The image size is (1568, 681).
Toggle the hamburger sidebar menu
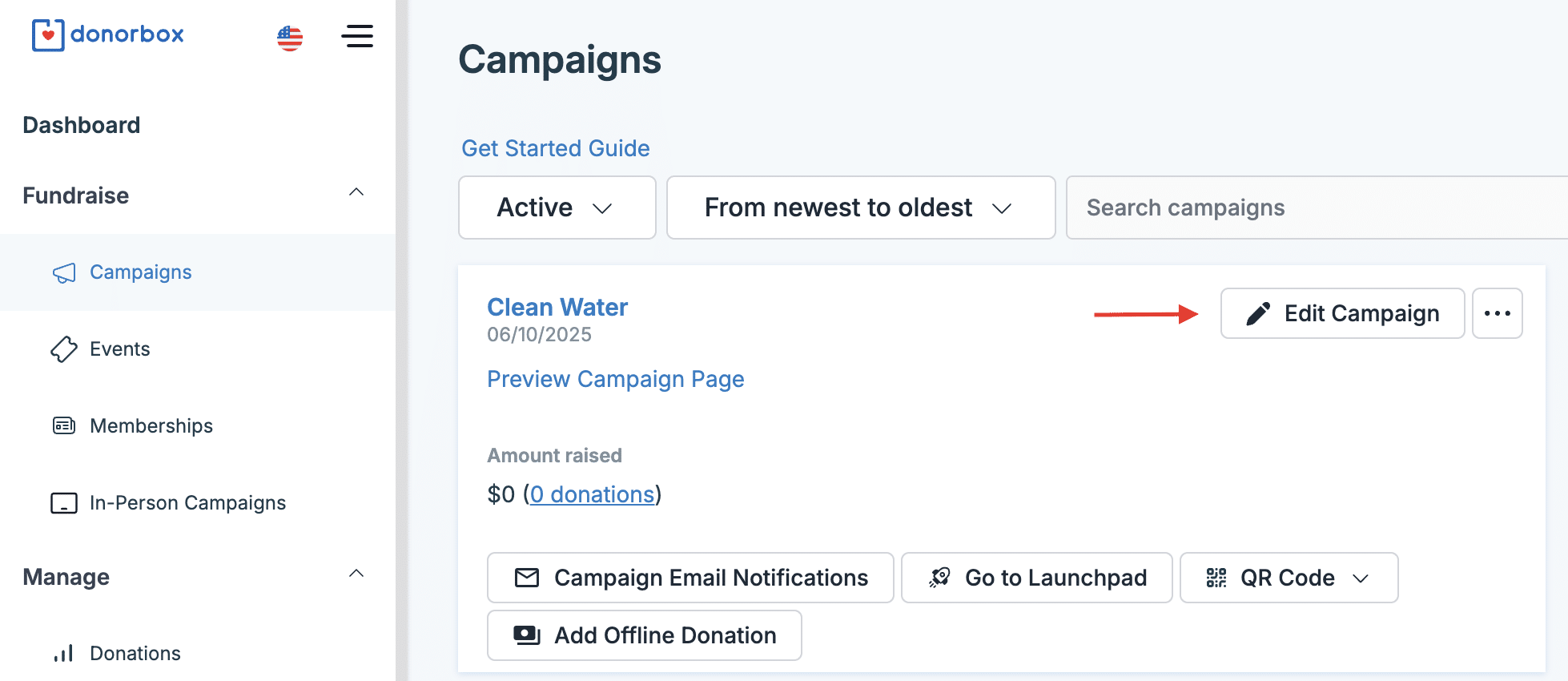coord(357,36)
